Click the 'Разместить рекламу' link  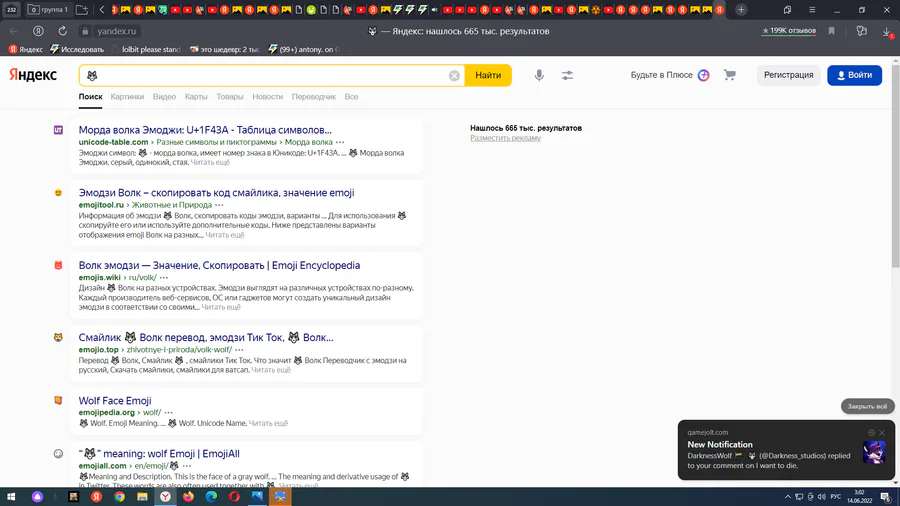pyautogui.click(x=505, y=138)
